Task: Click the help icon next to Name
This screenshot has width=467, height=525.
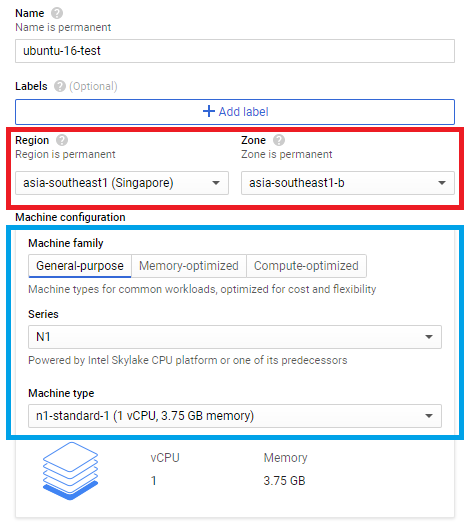Action: [57, 13]
